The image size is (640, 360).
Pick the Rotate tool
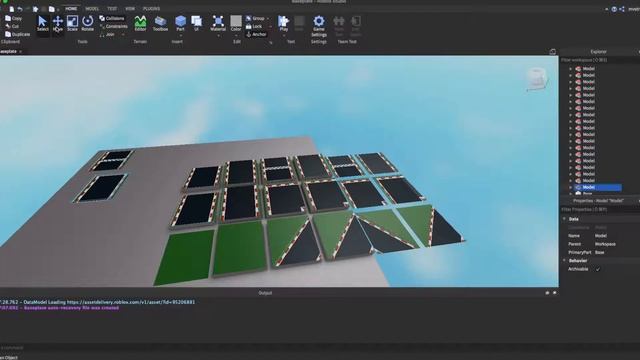(87, 24)
